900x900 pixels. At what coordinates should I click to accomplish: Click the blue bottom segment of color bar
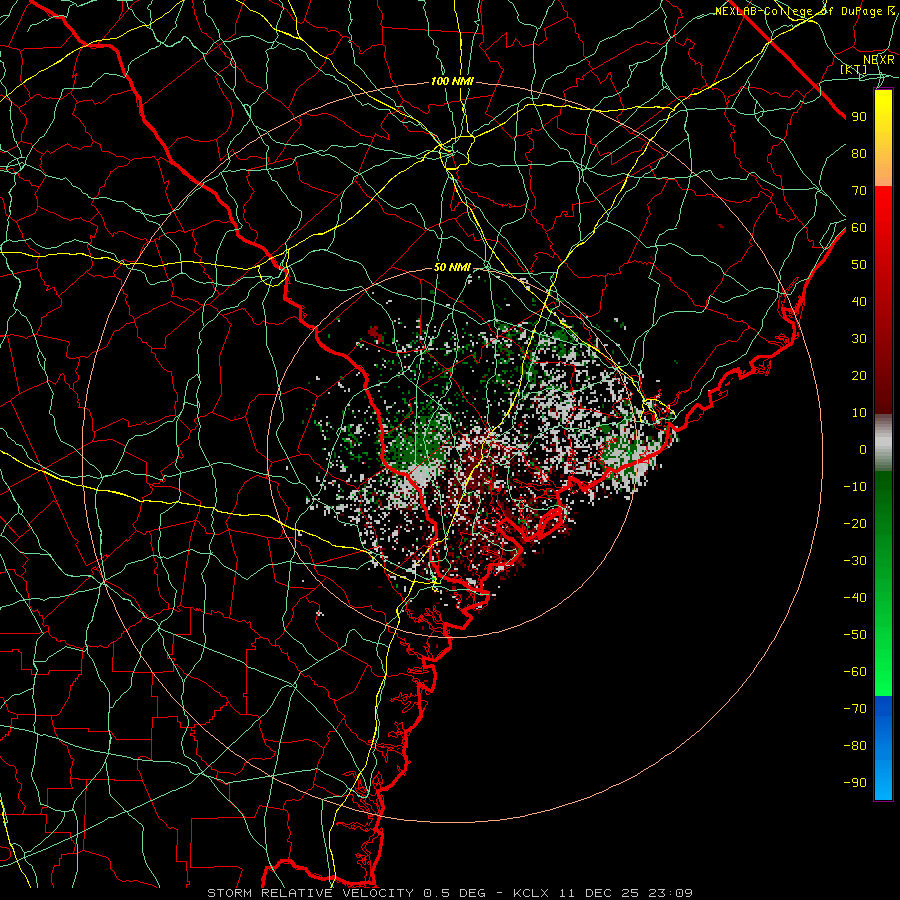883,748
